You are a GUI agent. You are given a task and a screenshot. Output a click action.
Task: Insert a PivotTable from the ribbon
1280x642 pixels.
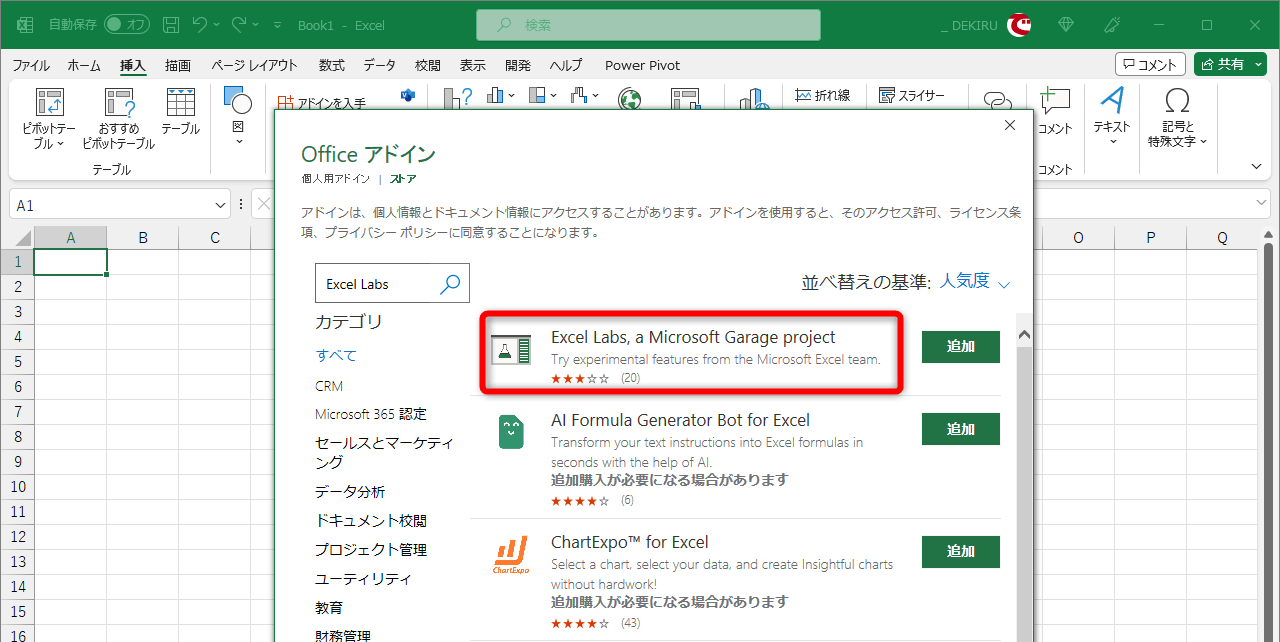[x=49, y=119]
